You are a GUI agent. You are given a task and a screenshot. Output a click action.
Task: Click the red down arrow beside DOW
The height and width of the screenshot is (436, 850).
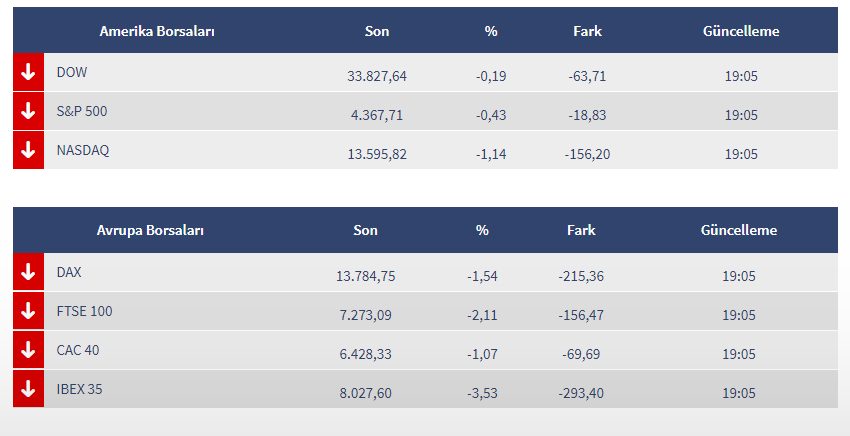pos(28,72)
